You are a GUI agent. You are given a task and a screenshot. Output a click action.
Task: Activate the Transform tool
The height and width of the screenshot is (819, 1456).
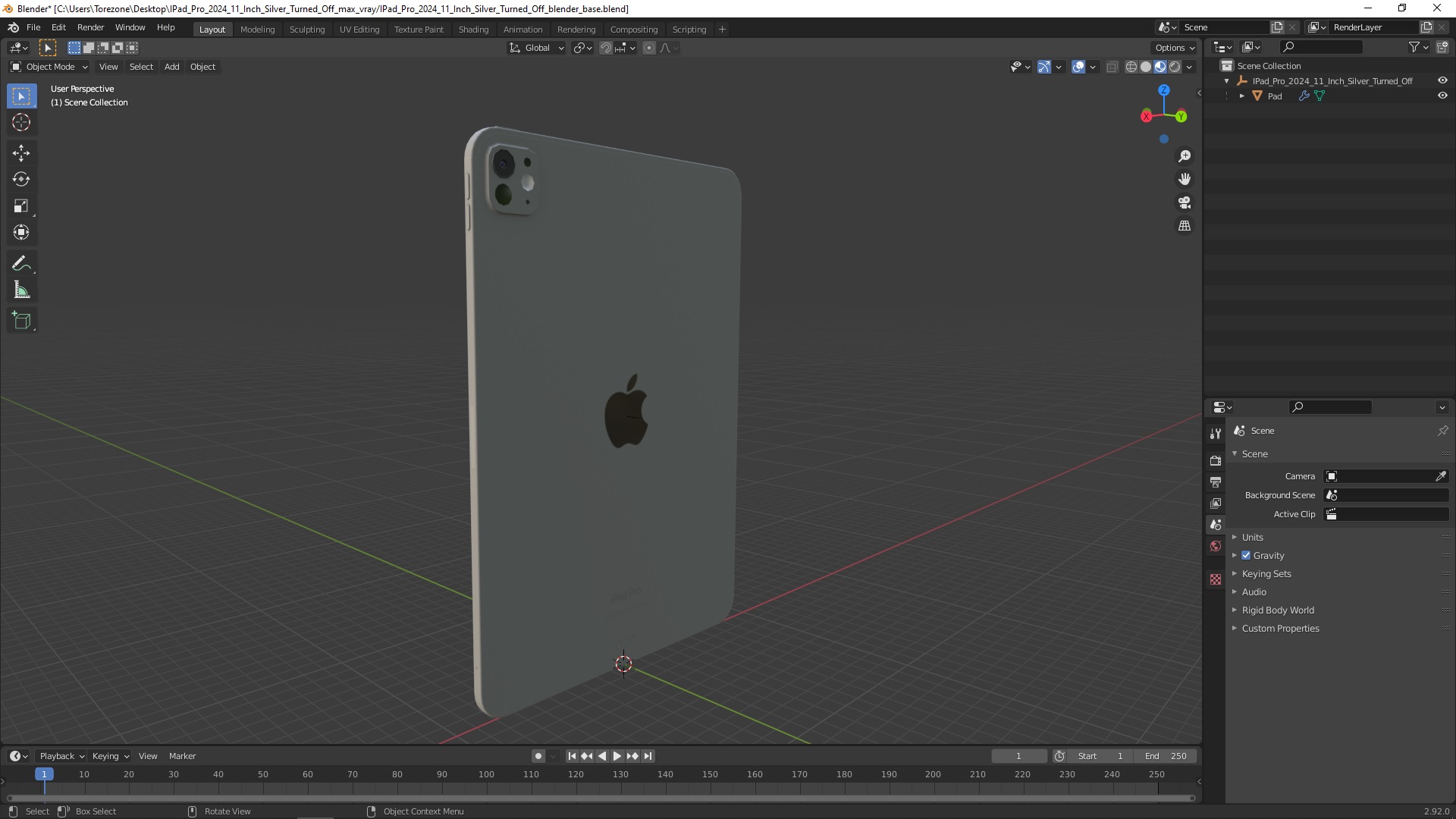pyautogui.click(x=21, y=233)
